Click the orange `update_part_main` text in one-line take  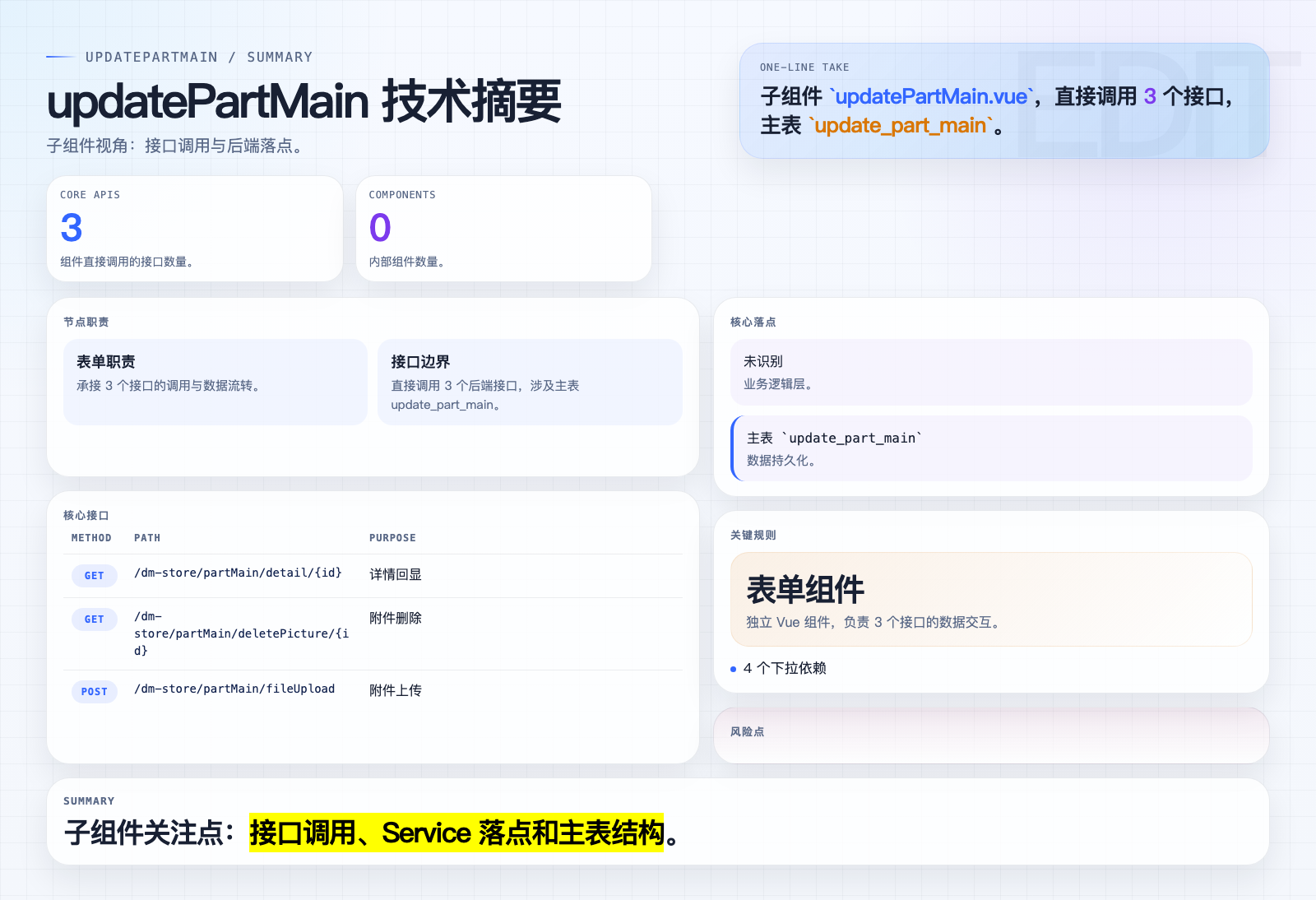point(901,125)
